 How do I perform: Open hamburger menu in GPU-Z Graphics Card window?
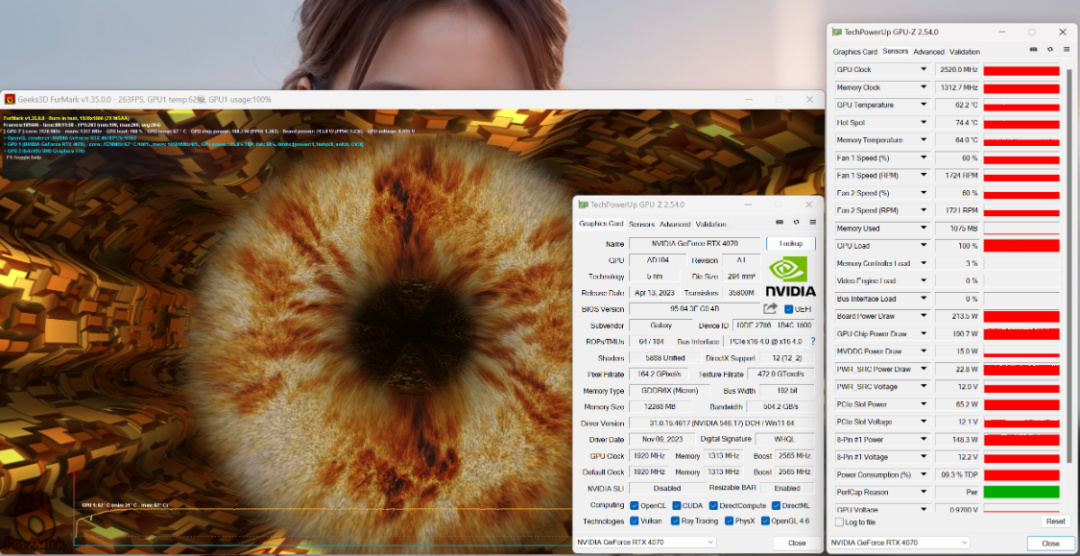tap(813, 223)
